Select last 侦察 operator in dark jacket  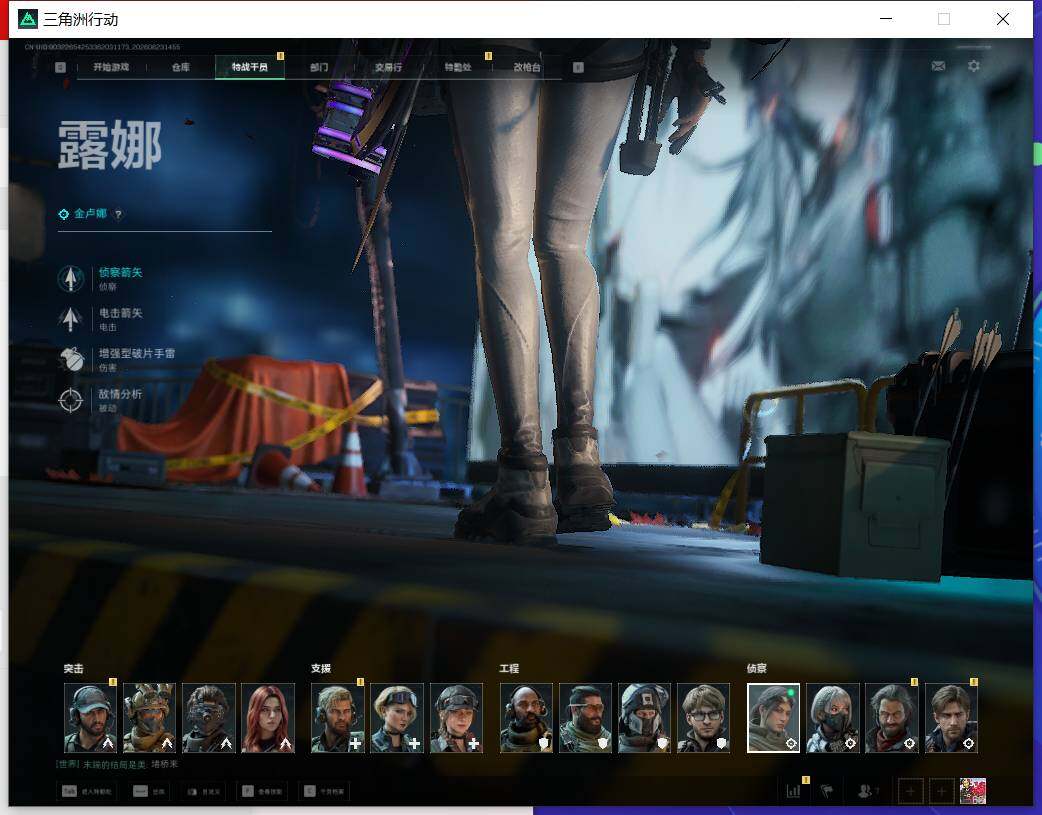pos(952,718)
